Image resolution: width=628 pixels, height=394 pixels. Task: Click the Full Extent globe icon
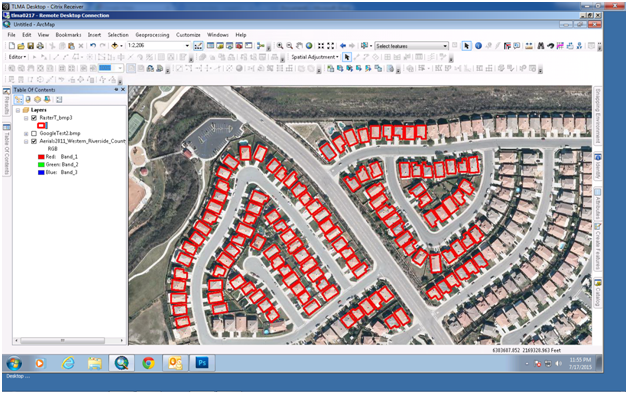(x=309, y=46)
